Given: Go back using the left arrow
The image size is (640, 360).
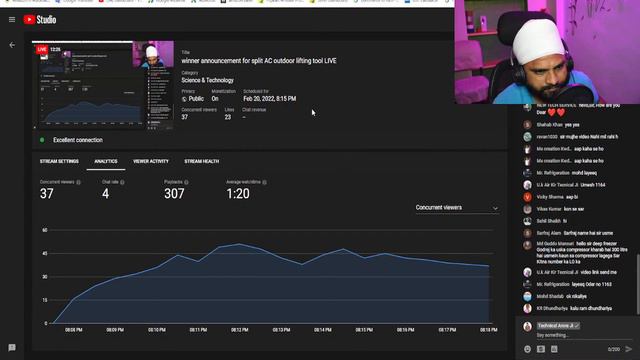Looking at the screenshot, I should 12,45.
